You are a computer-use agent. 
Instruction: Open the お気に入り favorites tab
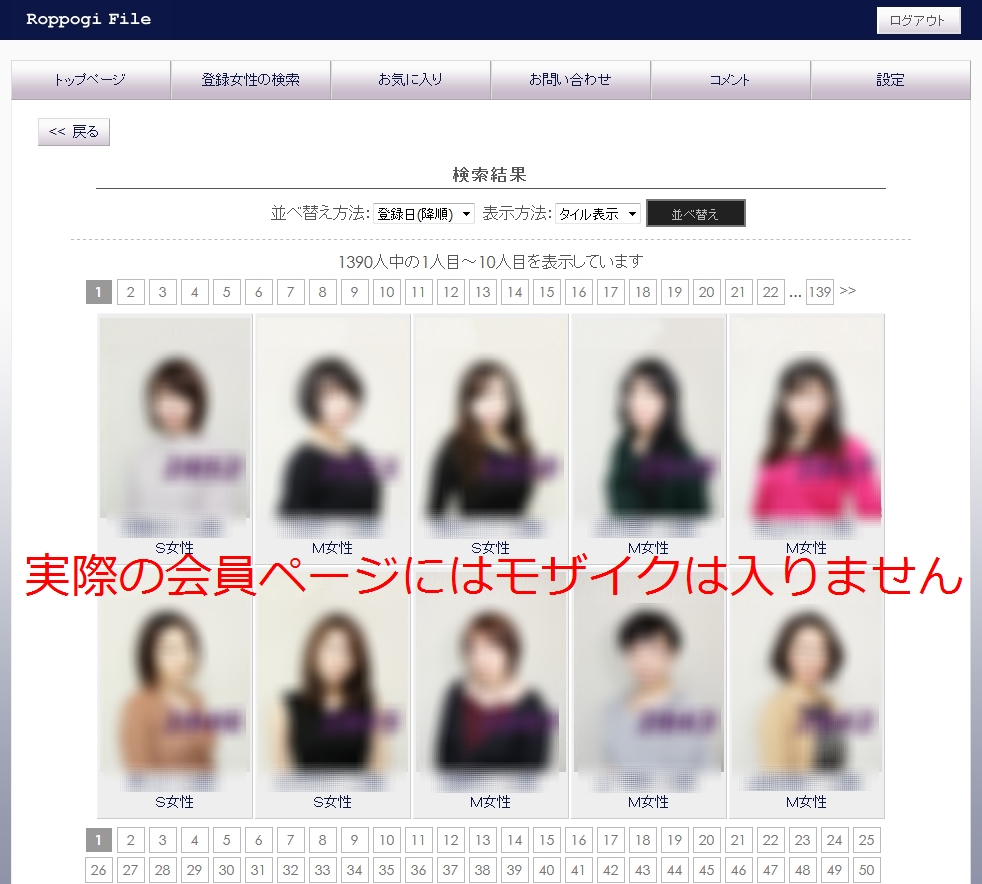[x=411, y=80]
